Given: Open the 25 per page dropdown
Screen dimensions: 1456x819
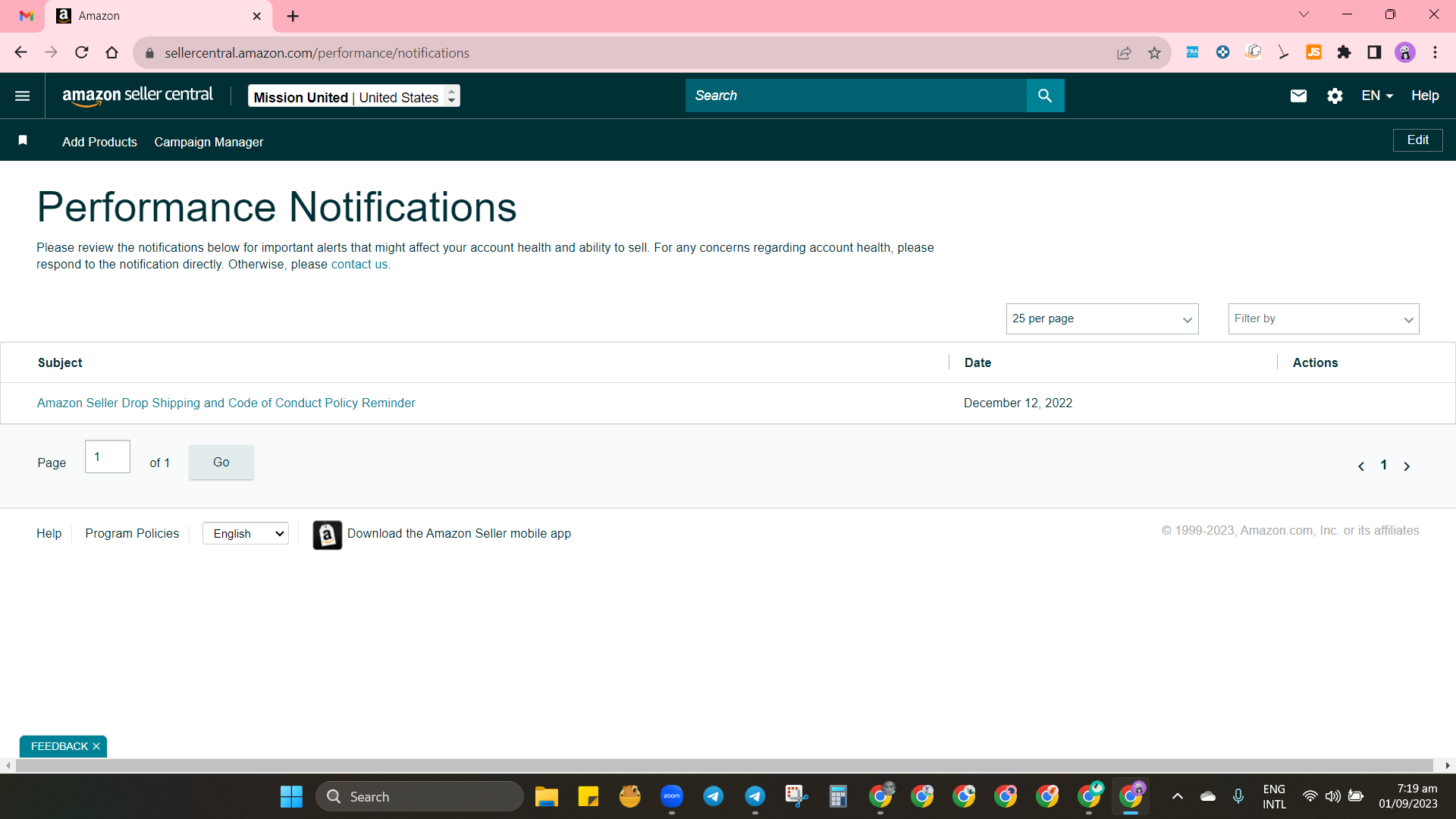Looking at the screenshot, I should click(1102, 318).
